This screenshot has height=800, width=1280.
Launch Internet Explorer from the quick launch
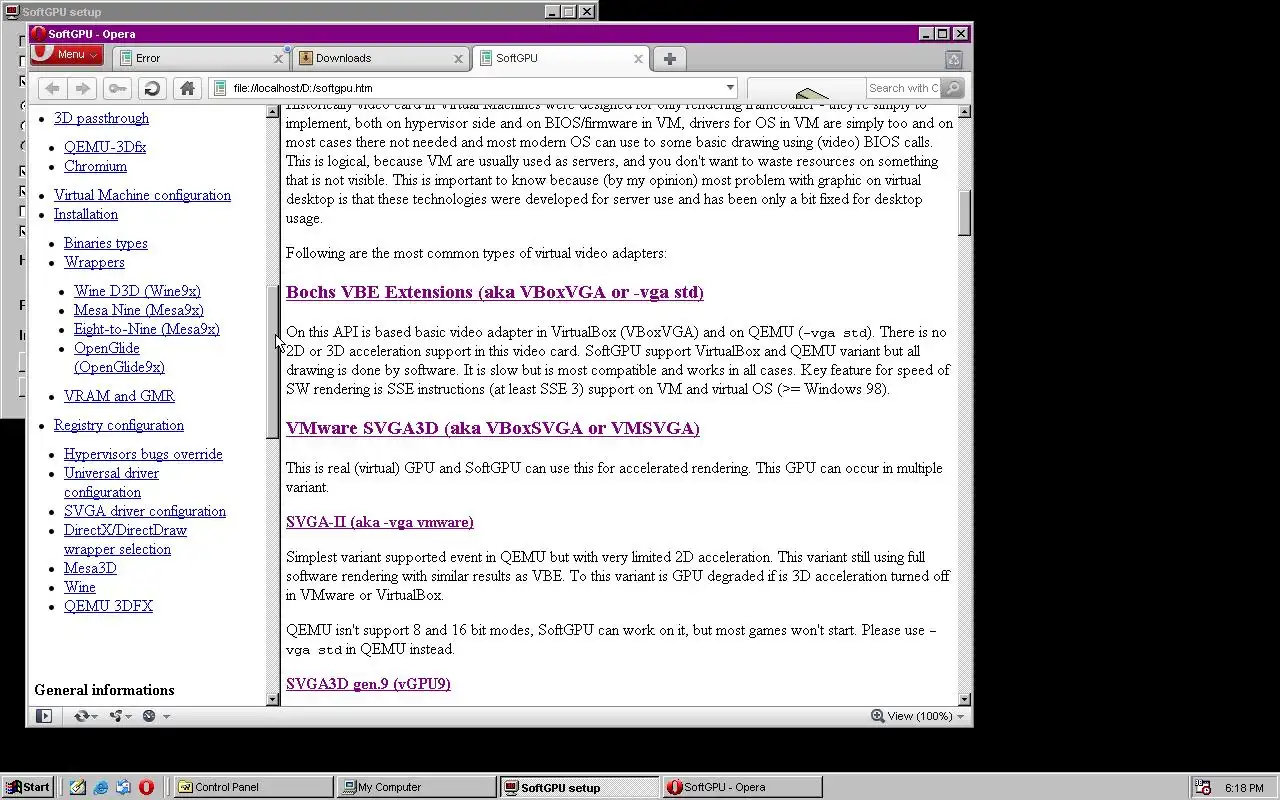(101, 787)
